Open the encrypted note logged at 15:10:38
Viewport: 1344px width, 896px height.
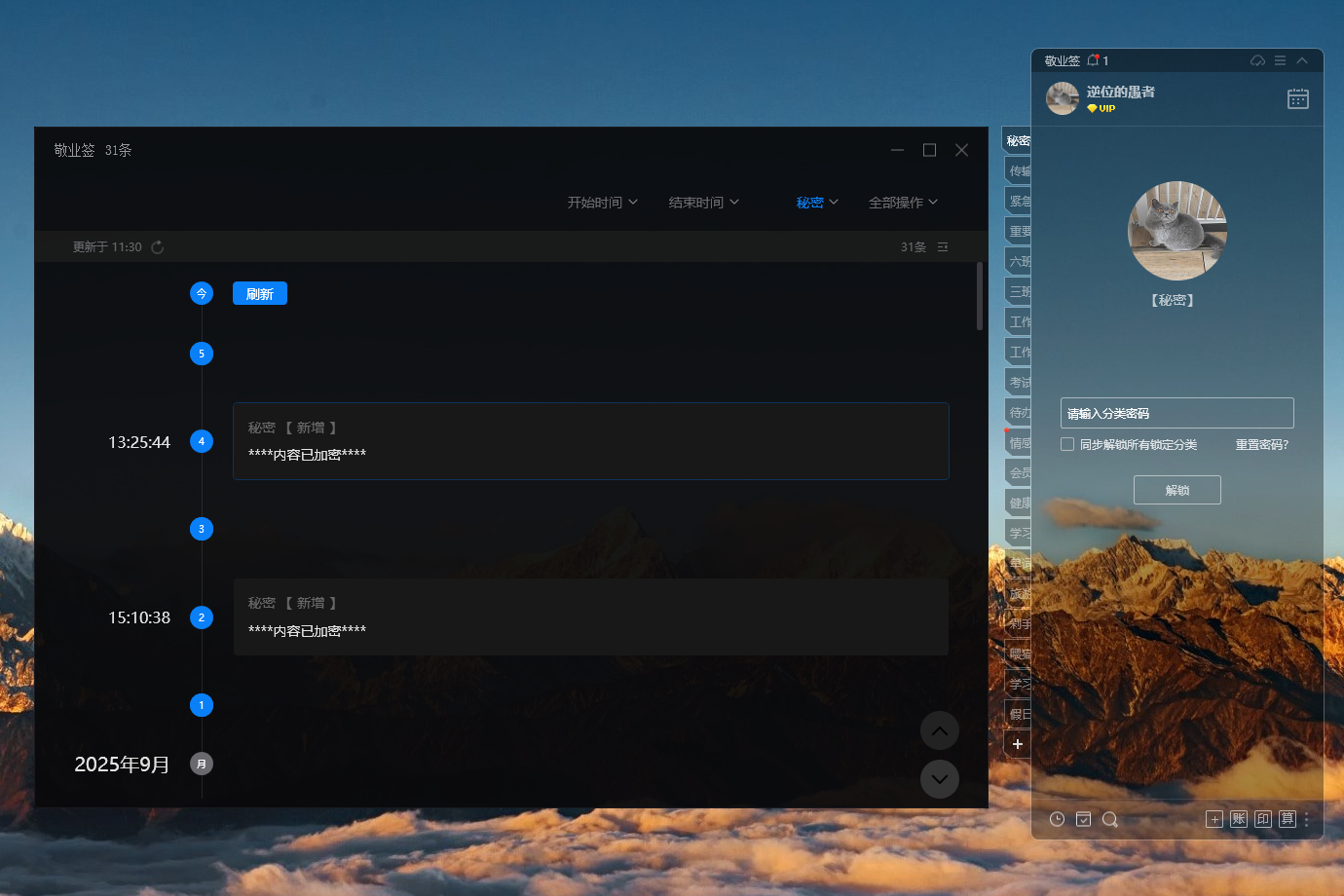click(591, 617)
